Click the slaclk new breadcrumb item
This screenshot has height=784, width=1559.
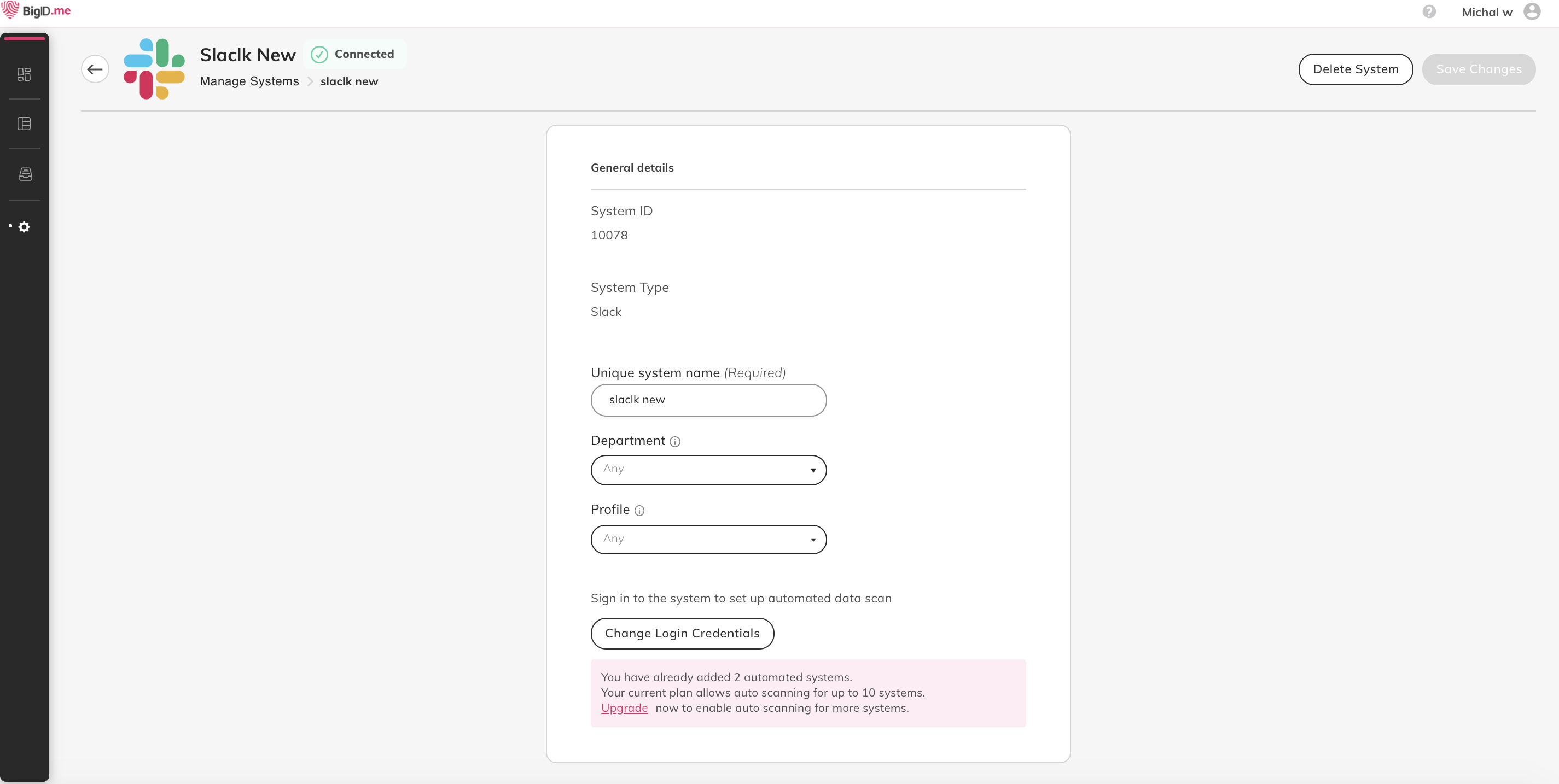click(349, 81)
